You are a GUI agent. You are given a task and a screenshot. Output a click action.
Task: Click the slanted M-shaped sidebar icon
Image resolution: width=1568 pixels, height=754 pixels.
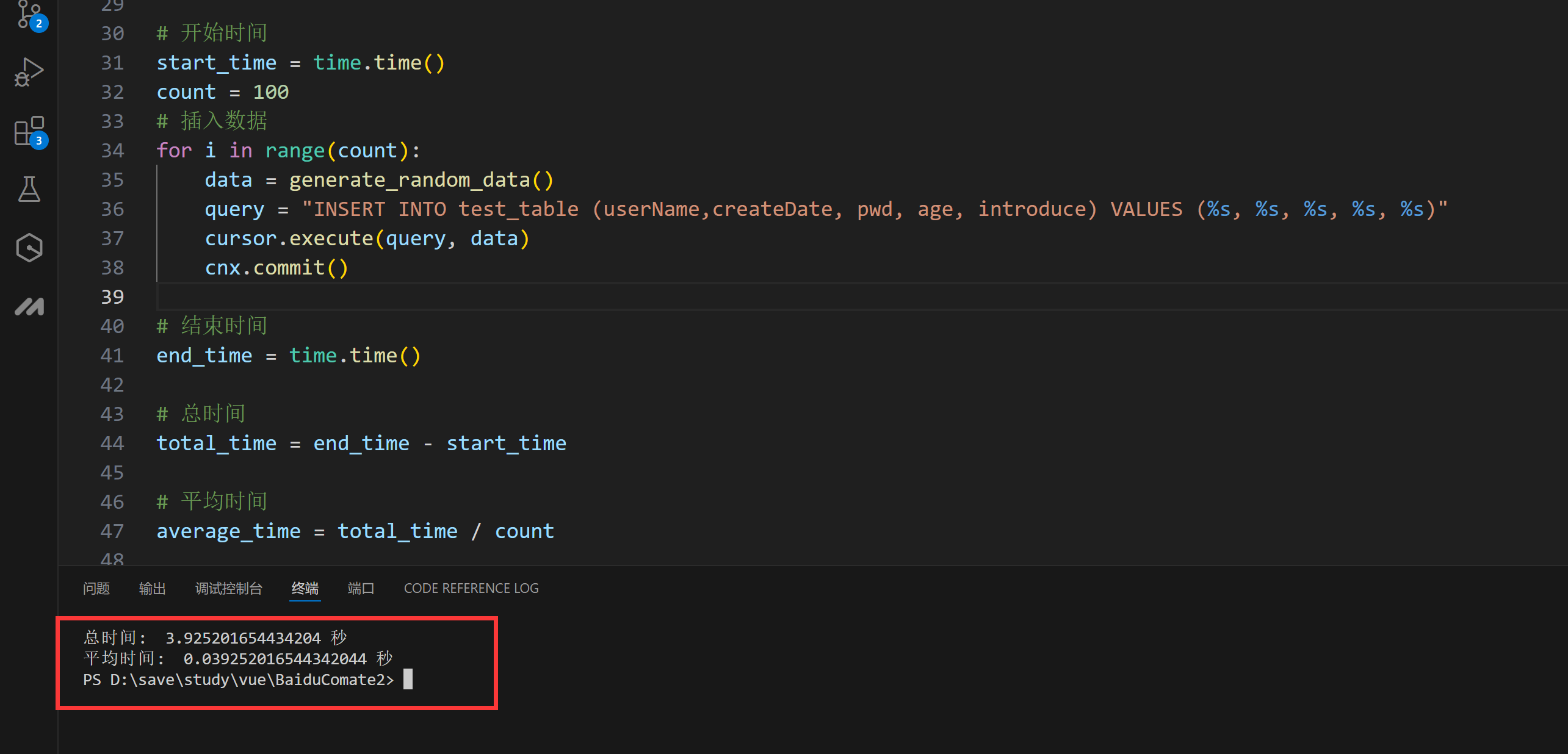tap(29, 306)
